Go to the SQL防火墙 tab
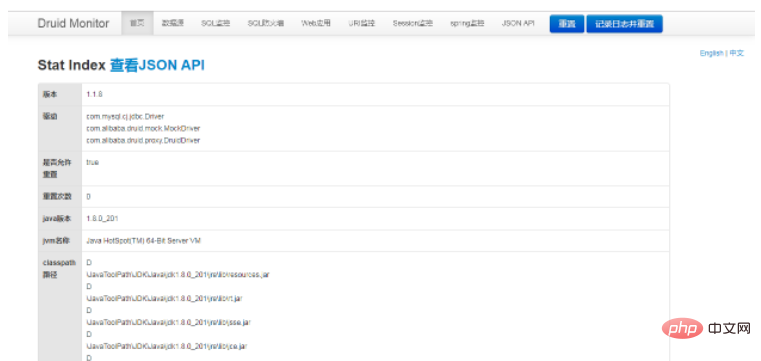The image size is (761, 361). 266,23
